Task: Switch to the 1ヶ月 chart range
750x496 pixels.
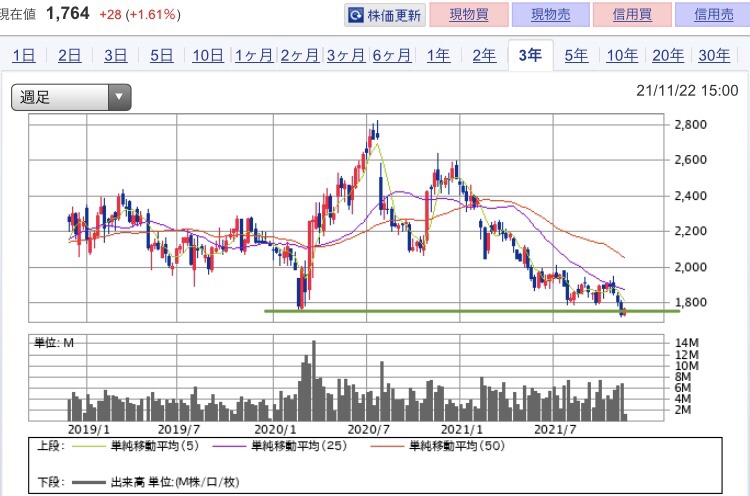Action: tap(254, 55)
